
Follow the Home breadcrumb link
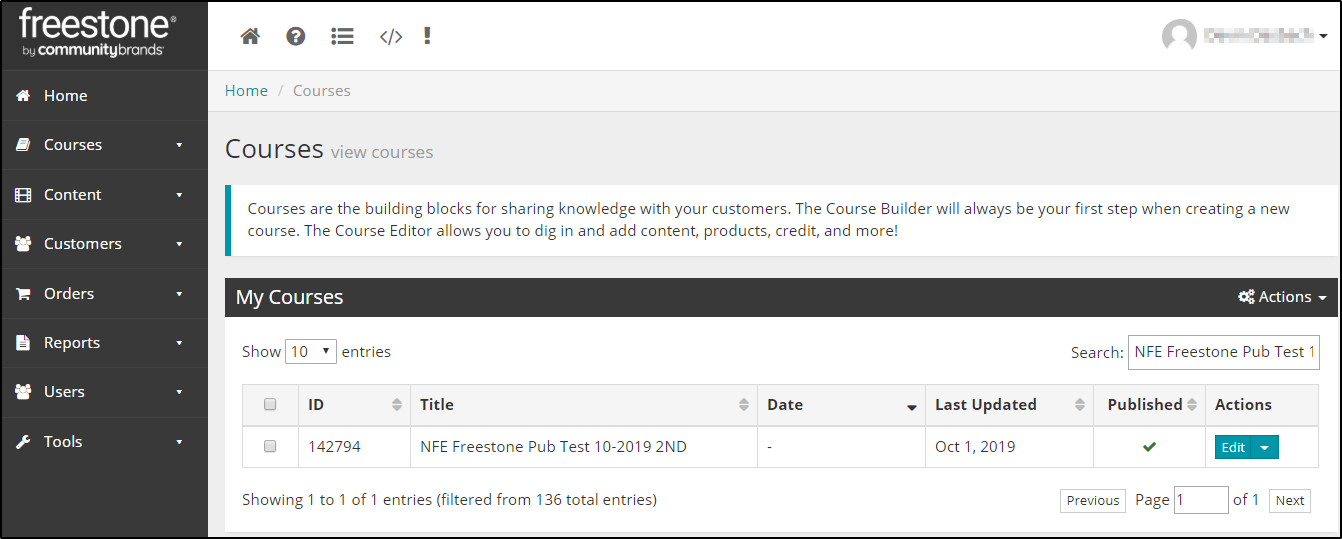pyautogui.click(x=246, y=91)
